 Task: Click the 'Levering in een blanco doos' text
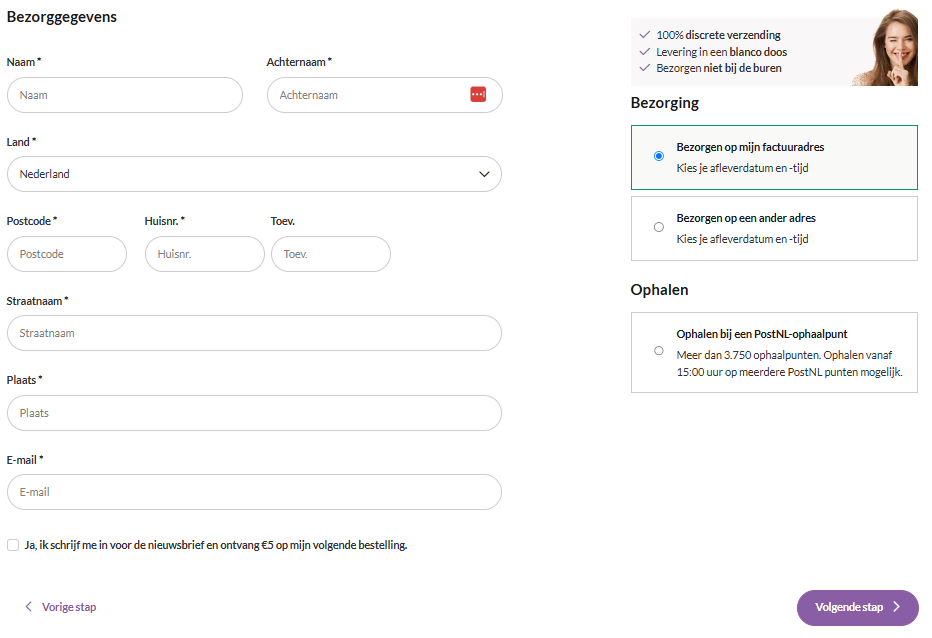coord(722,52)
